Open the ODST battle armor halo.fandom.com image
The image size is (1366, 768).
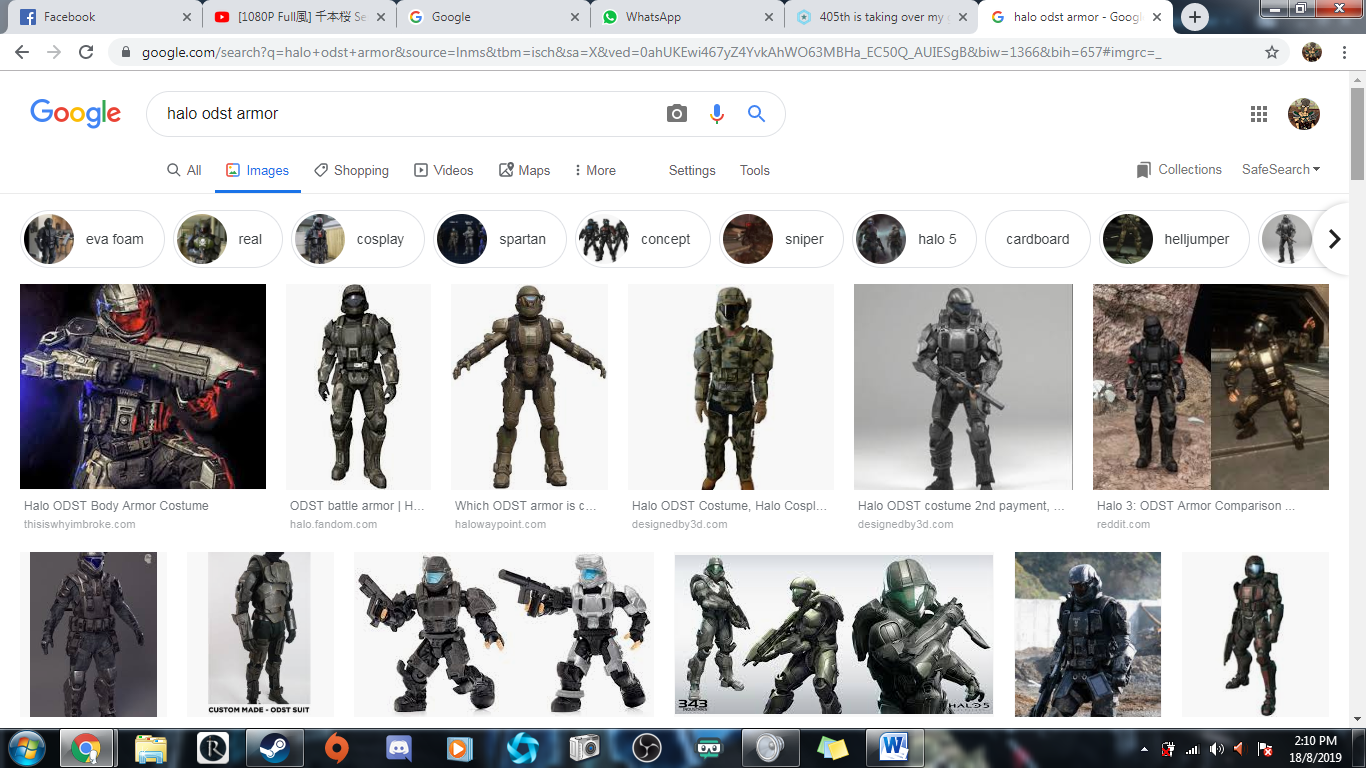point(358,386)
